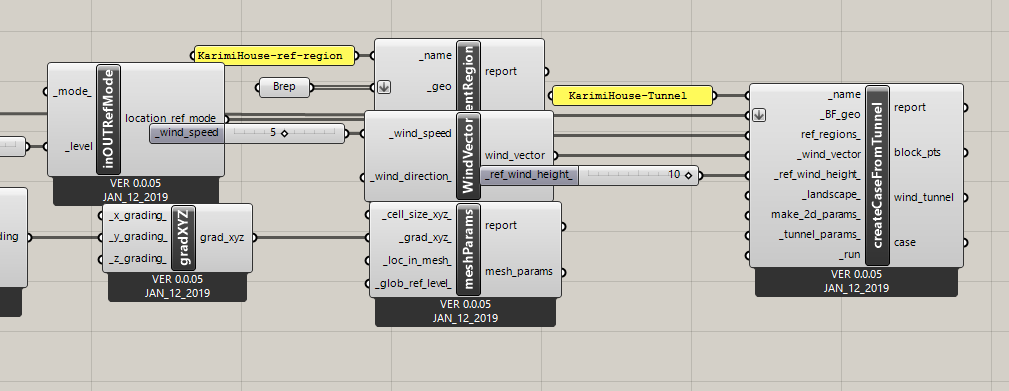Click the _ref_wind_height_ input on createCaseFromTunnel
This screenshot has width=1009, height=391.
(817, 174)
